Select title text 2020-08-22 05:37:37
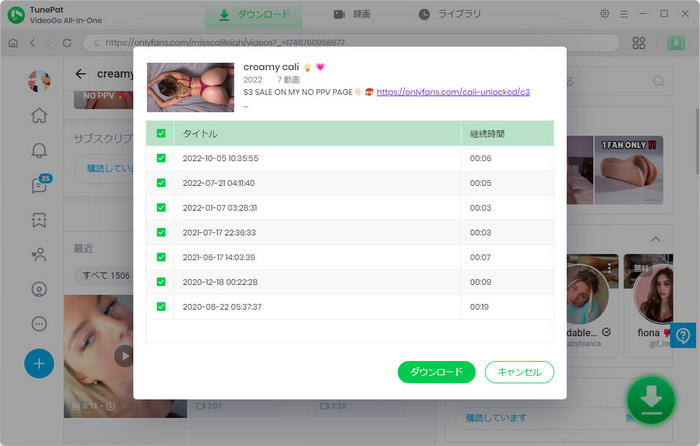Viewport: 700px width, 446px height. (222, 307)
